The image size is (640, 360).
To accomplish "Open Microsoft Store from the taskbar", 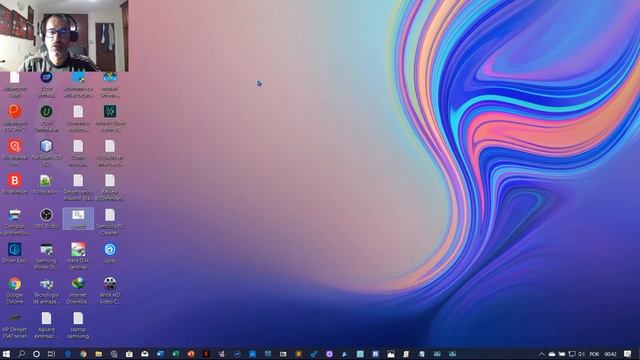I will [129, 354].
